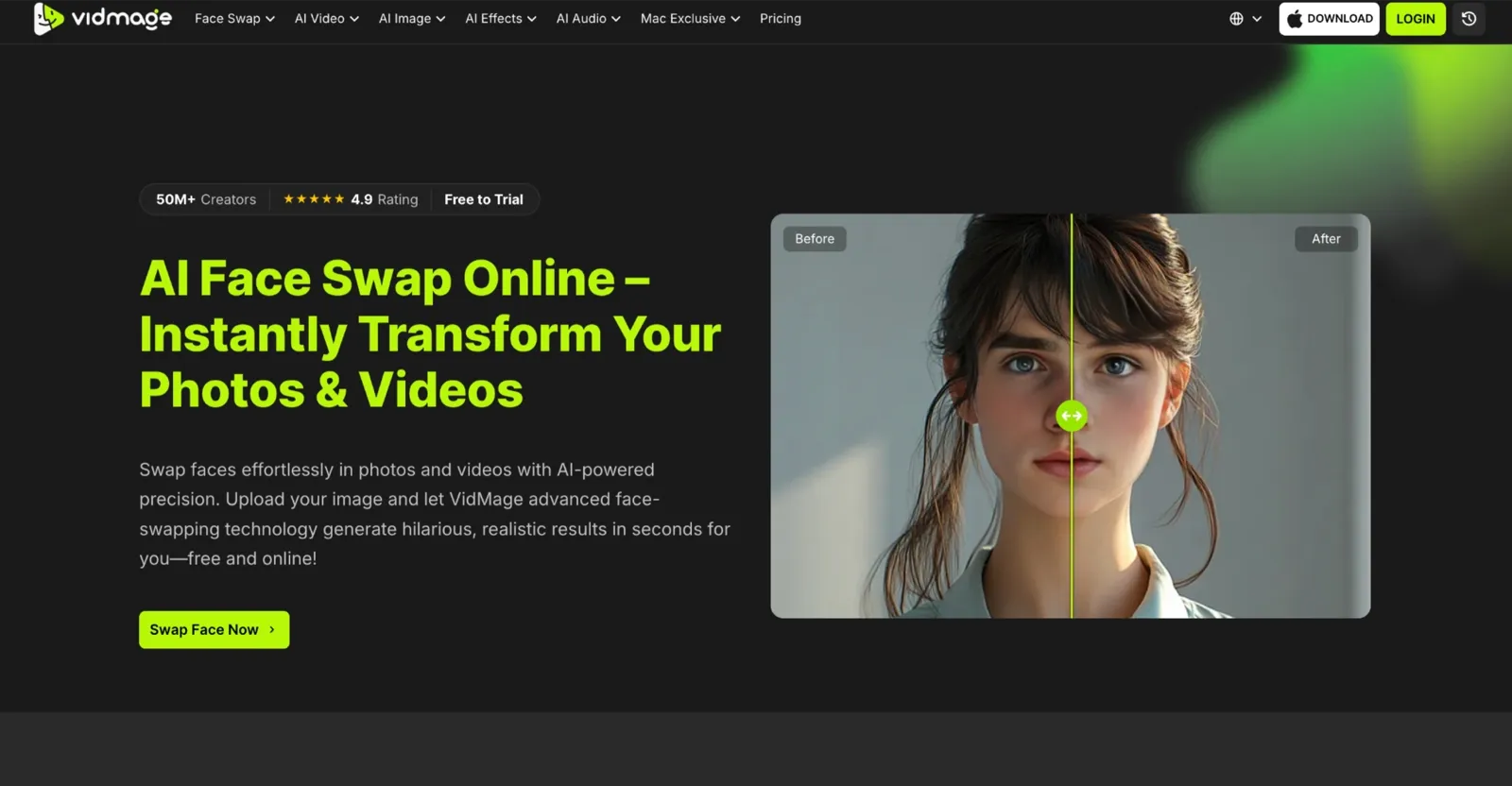Click the Swap Face Now button
The image size is (1512, 786).
click(x=215, y=630)
